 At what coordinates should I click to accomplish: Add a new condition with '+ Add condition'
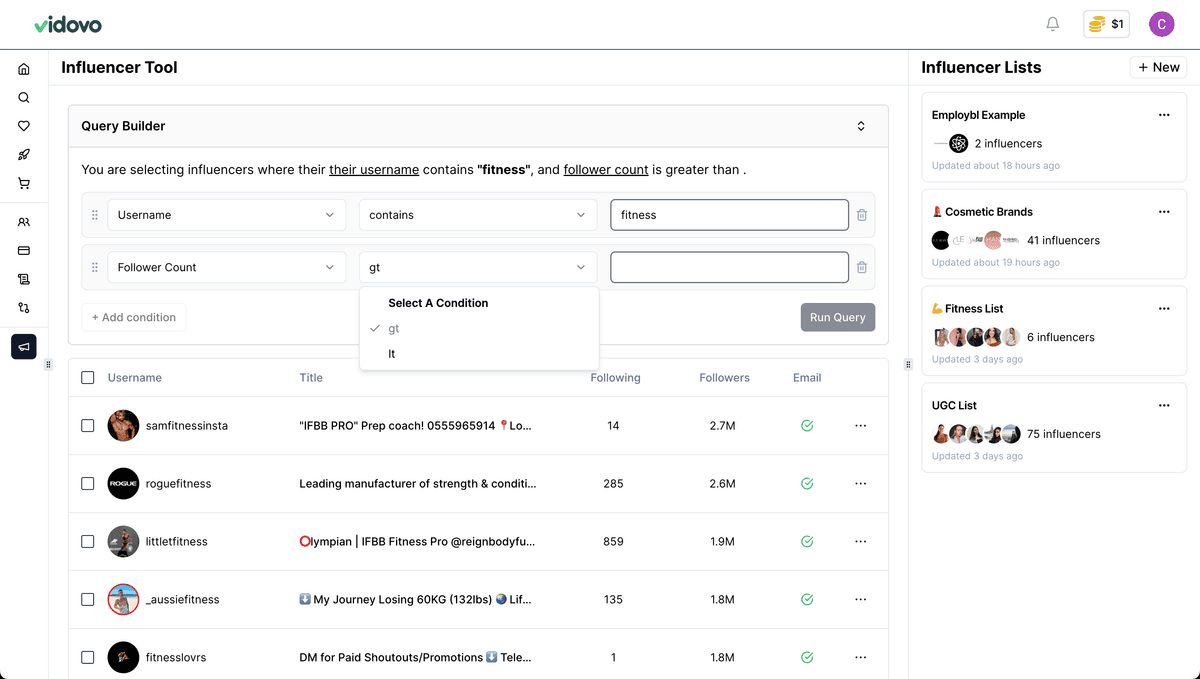pos(133,317)
